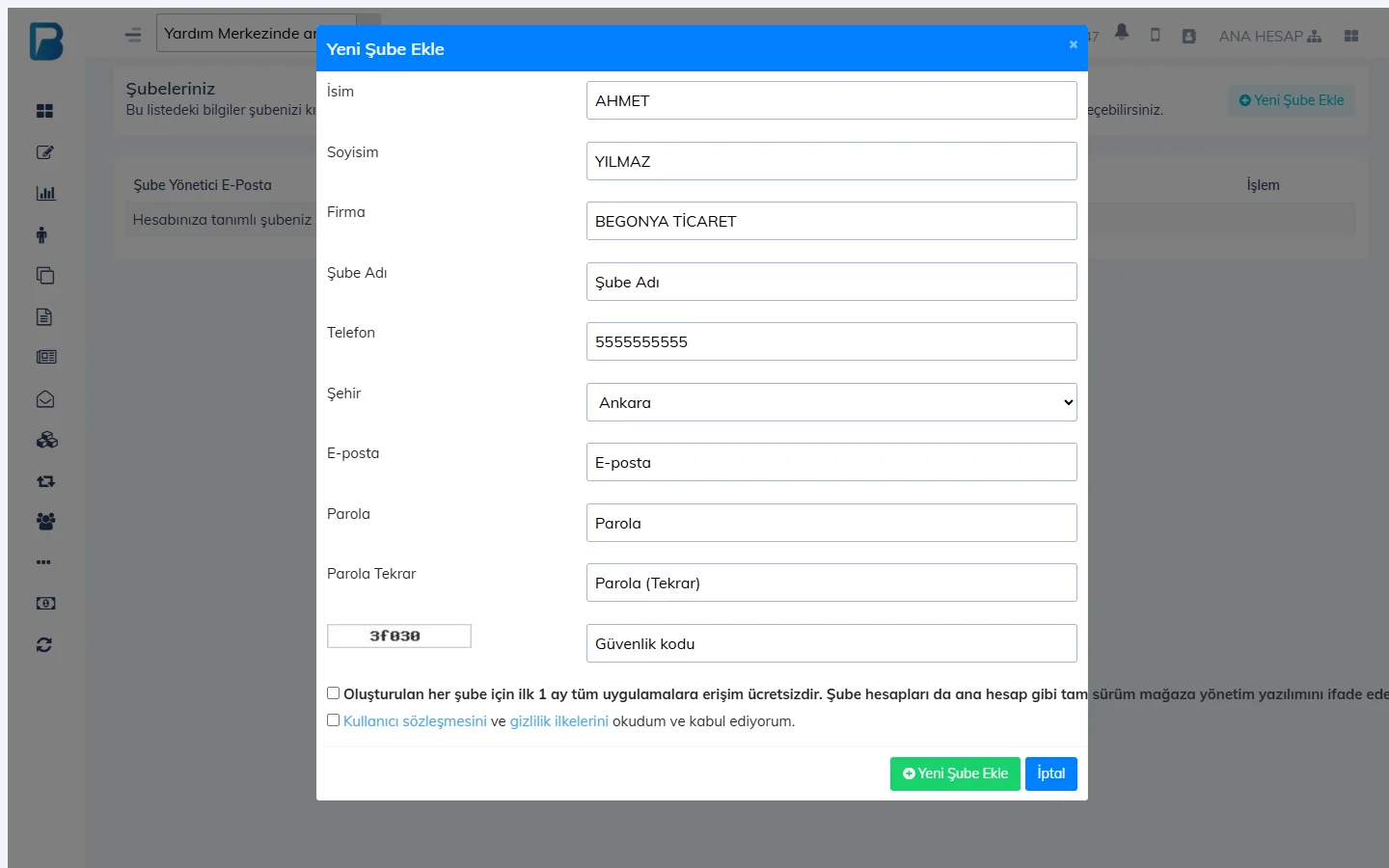Screen dimensions: 1389x868
Task: Click the green Yeni Şube Ekle button in the dialog
Action: point(955,773)
